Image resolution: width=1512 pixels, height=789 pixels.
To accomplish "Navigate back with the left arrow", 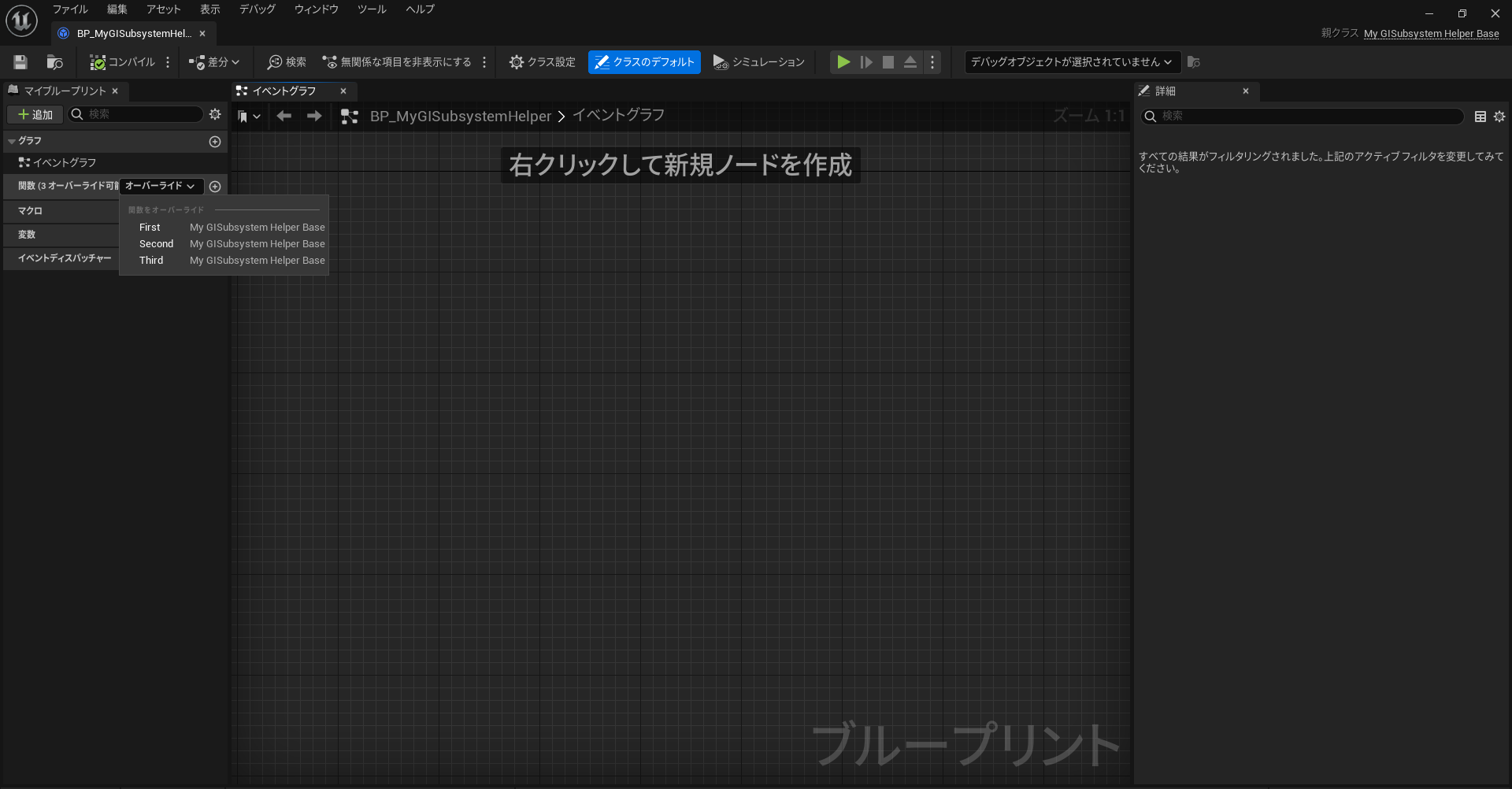I will click(284, 117).
